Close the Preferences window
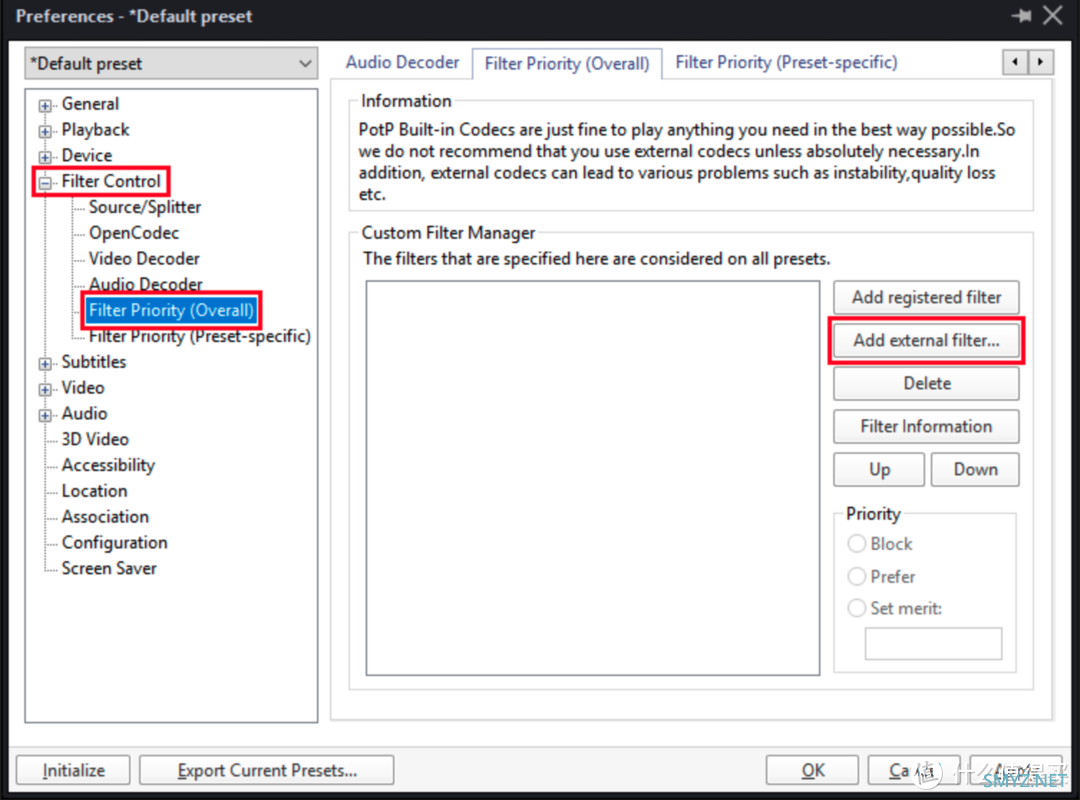 1052,15
